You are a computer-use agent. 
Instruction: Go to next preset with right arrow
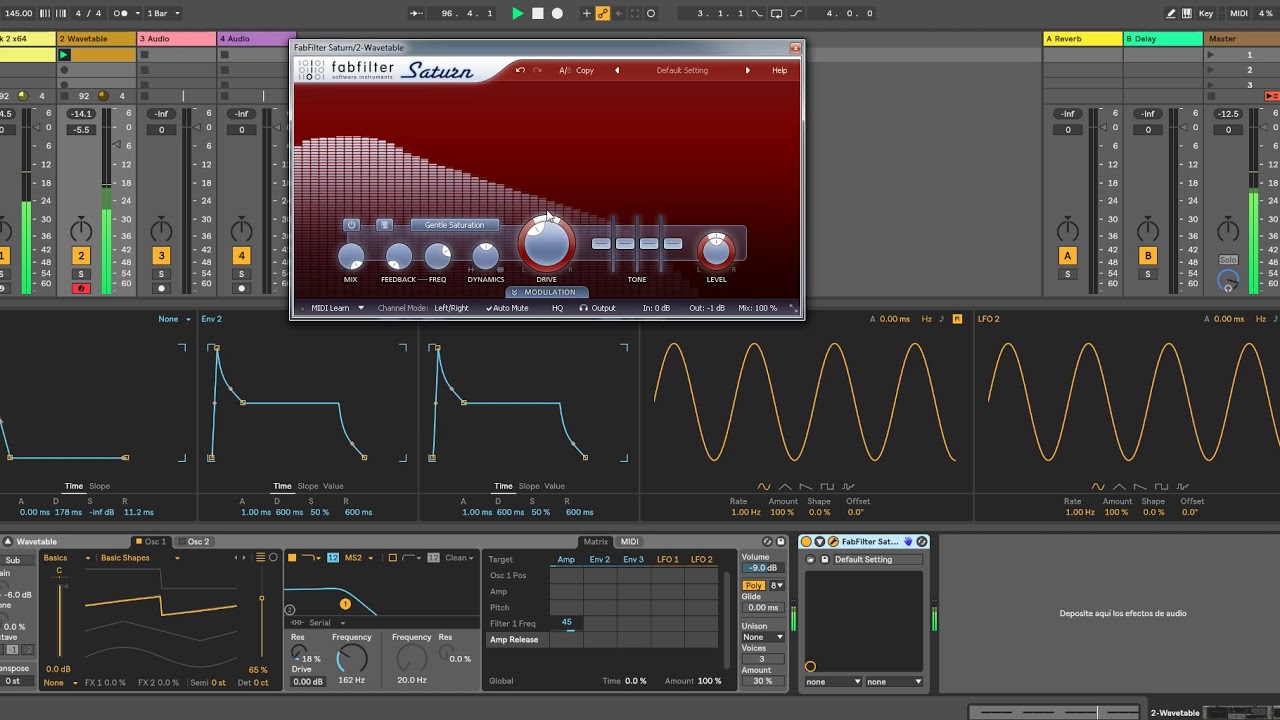point(747,70)
